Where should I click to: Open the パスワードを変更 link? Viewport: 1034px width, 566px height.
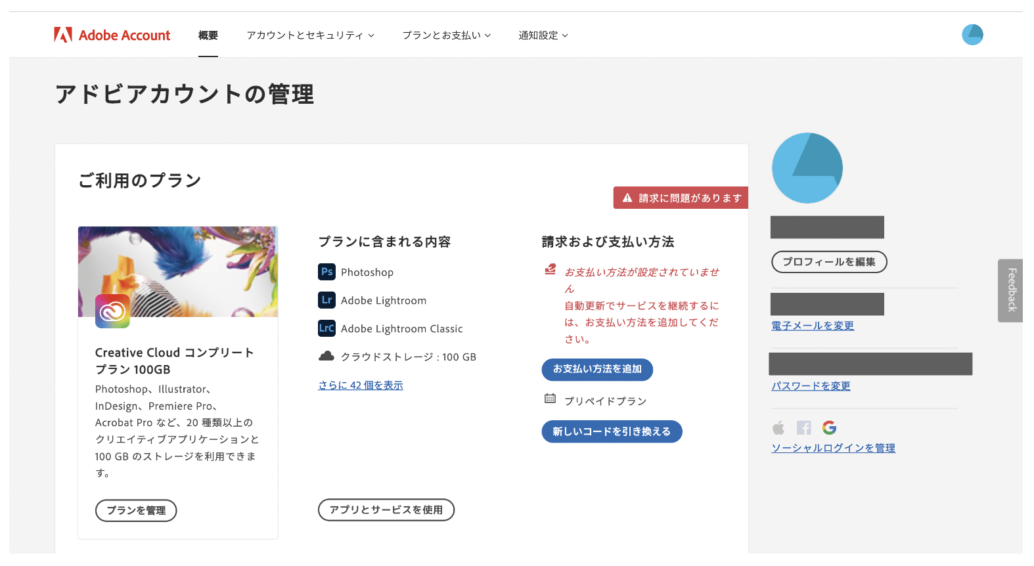click(x=810, y=386)
